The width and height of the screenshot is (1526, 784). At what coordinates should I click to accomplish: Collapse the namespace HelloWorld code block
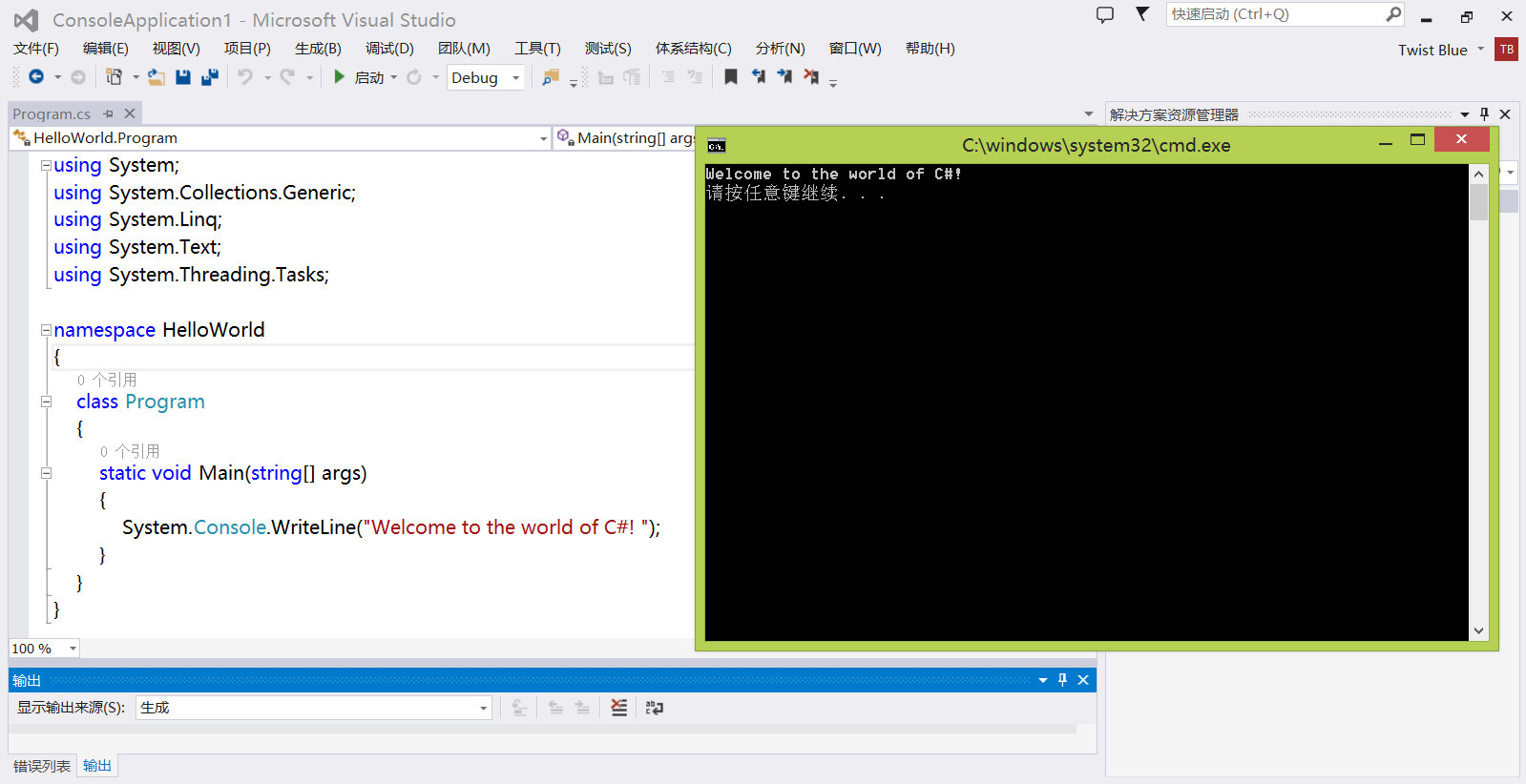[x=46, y=330]
